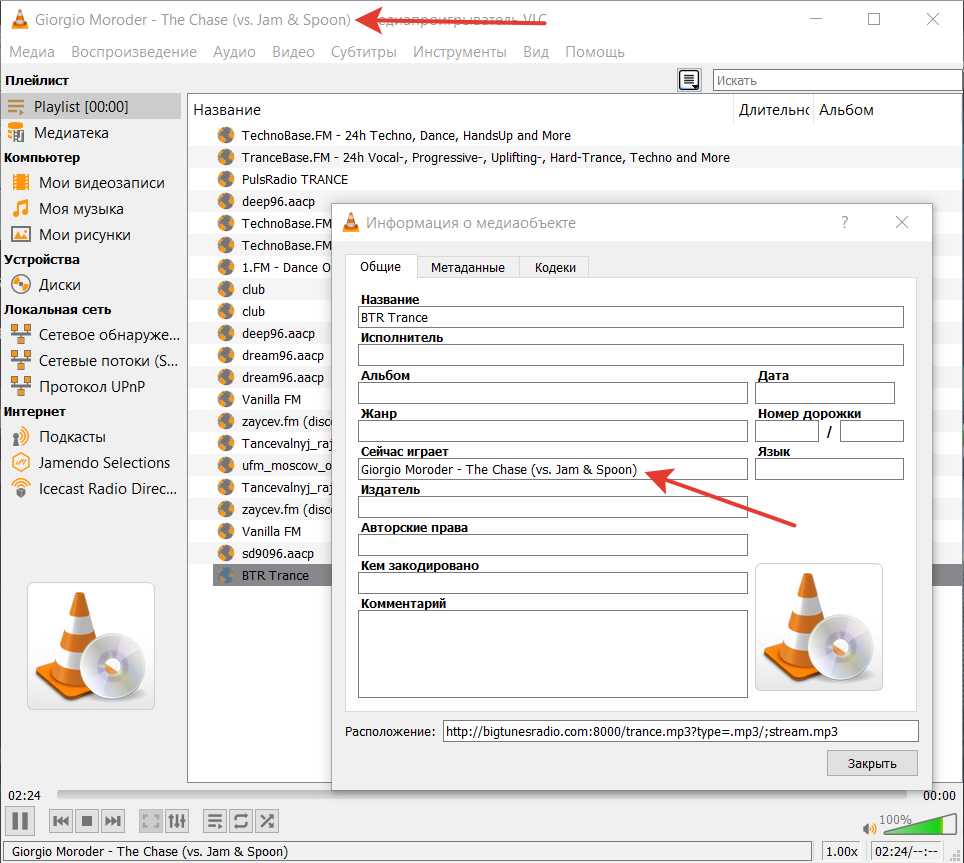The width and height of the screenshot is (964, 863).
Task: Click the Авторские права field
Action: [553, 545]
